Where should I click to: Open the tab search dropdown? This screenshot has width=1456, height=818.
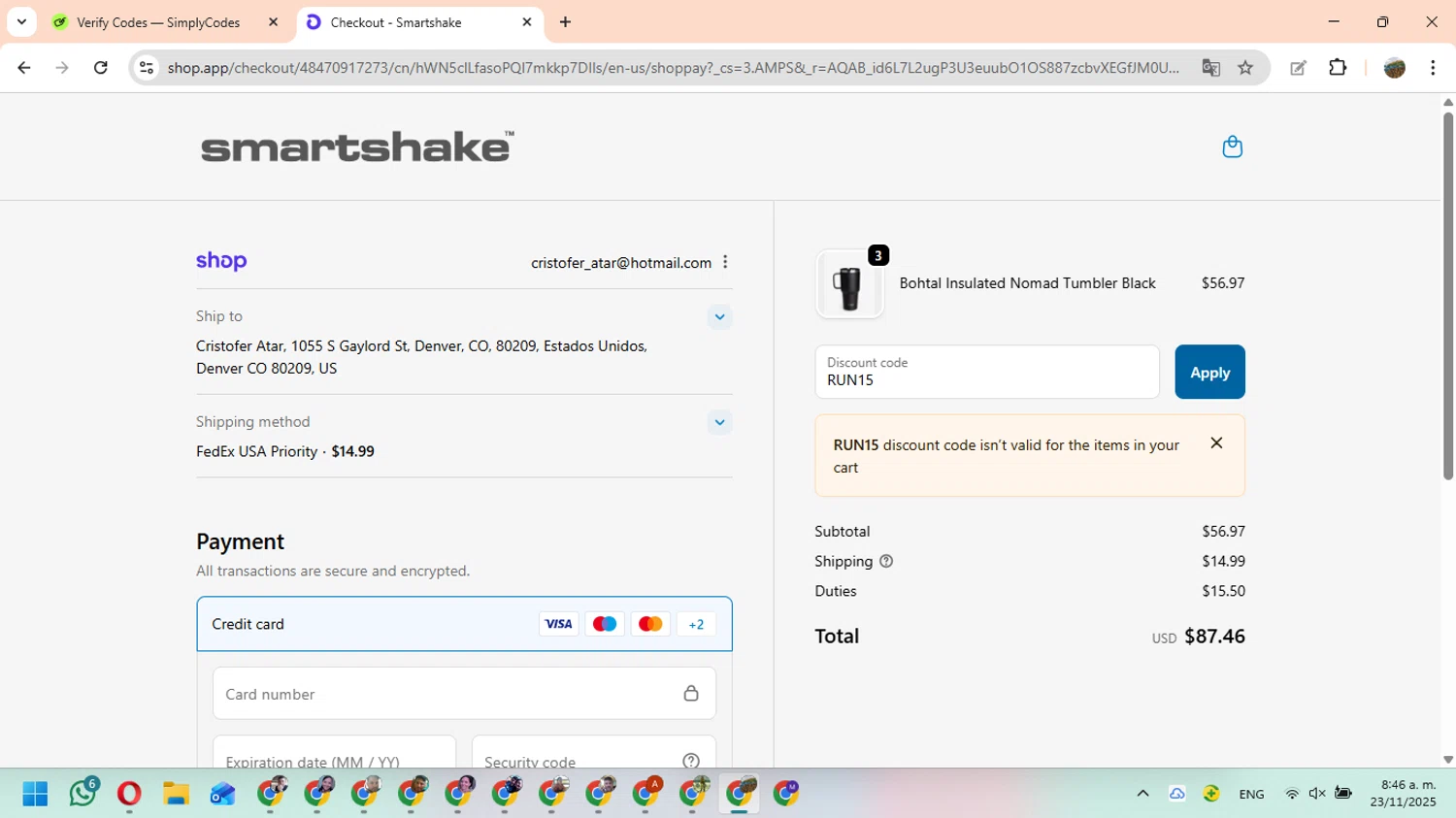21,21
